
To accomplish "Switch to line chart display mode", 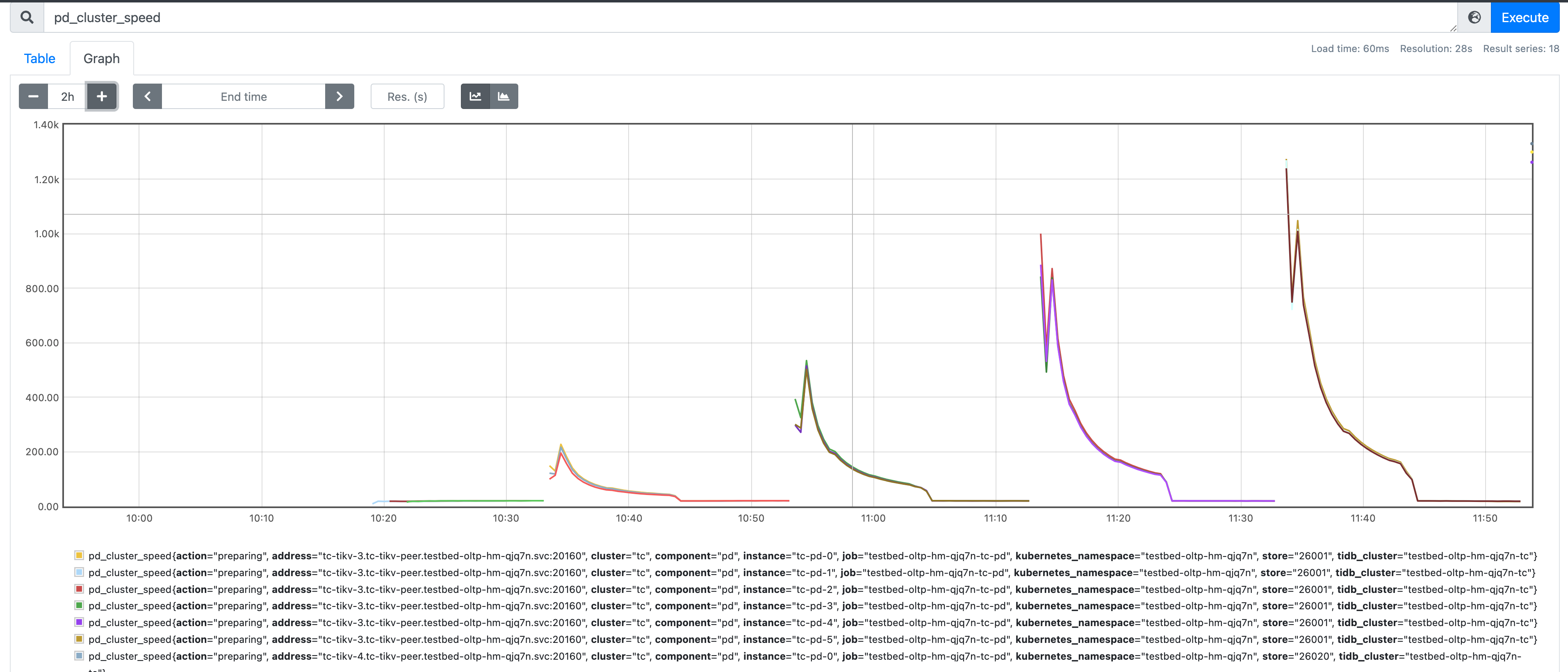I will click(475, 97).
